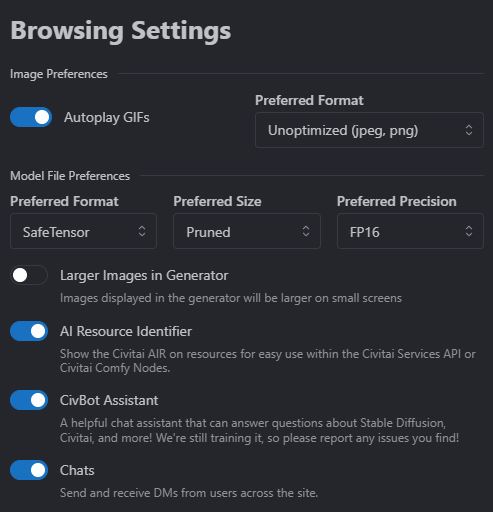The image size is (493, 512).
Task: Click the Larger Images in Generator label
Action: point(144,276)
